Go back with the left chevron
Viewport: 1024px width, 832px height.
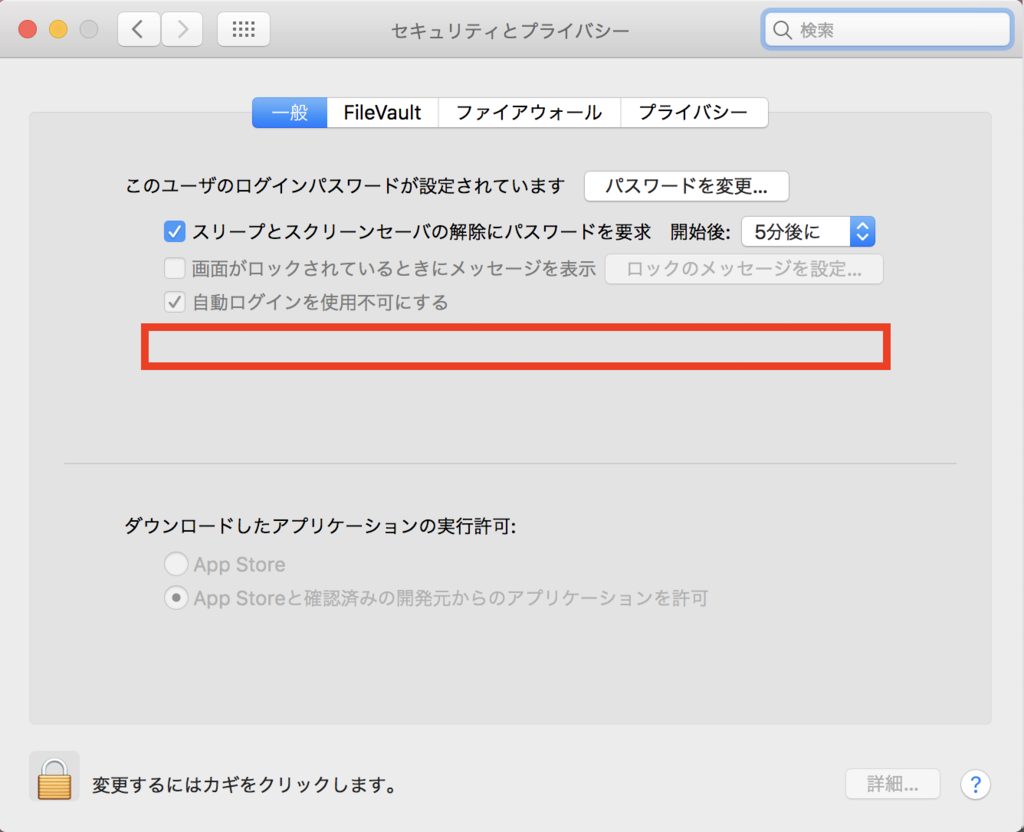click(x=138, y=29)
